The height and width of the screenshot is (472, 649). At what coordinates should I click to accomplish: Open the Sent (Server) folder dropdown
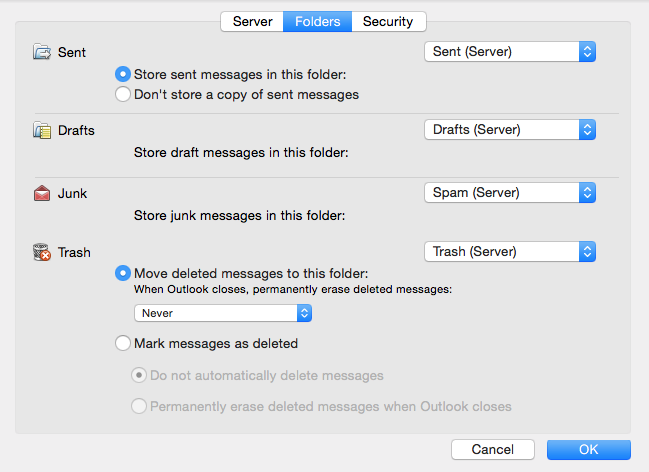coord(509,51)
